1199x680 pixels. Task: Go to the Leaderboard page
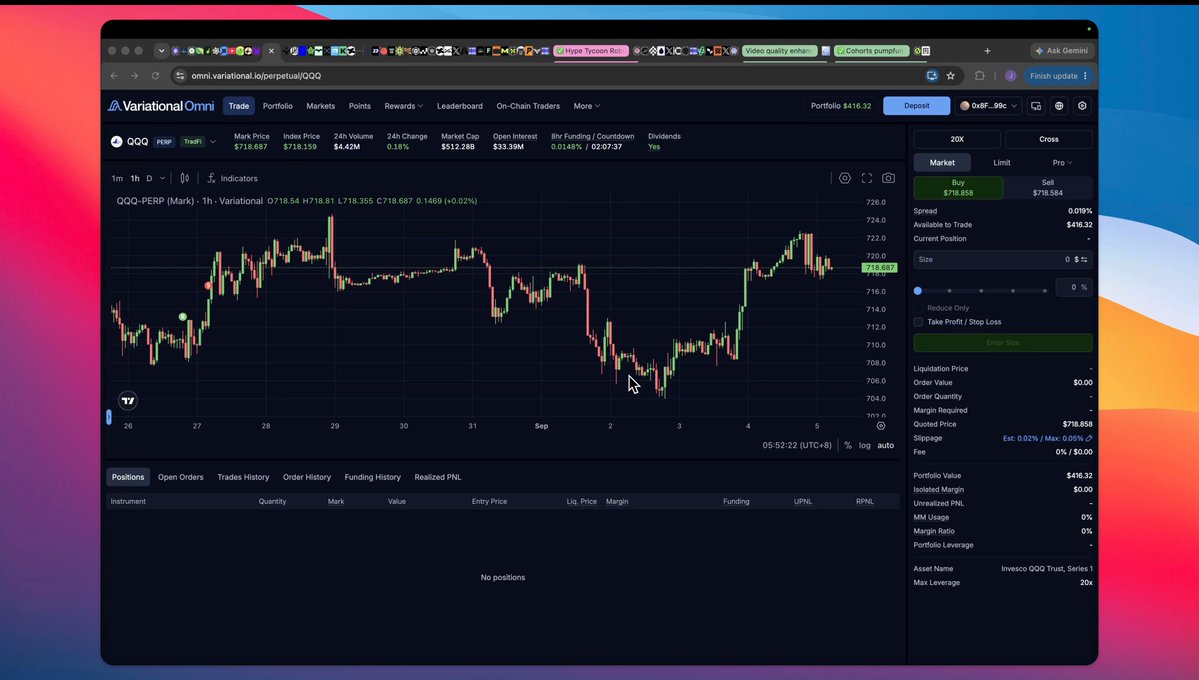[460, 106]
